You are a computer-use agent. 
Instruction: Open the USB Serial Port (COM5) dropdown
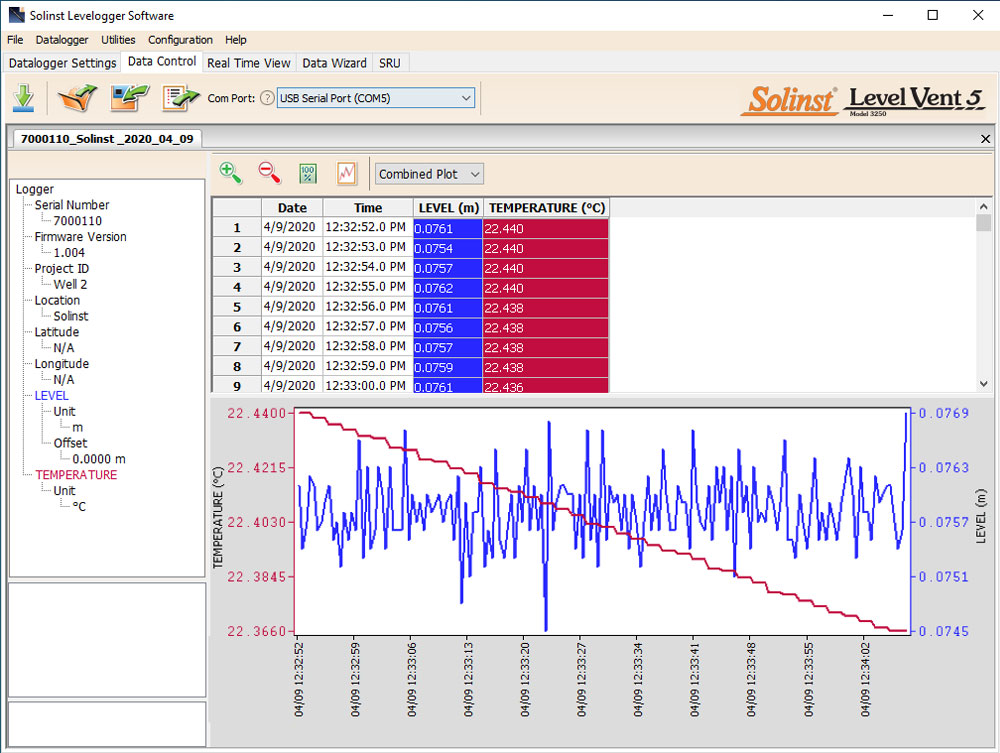pyautogui.click(x=375, y=98)
